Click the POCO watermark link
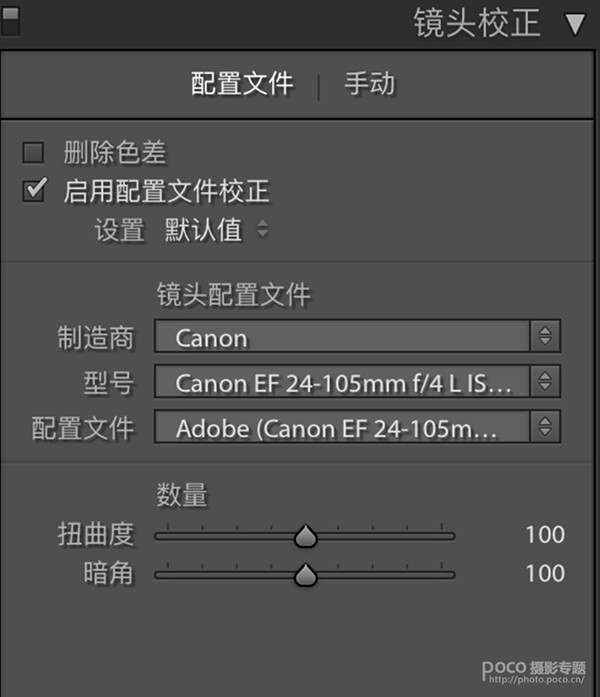 click(x=534, y=672)
